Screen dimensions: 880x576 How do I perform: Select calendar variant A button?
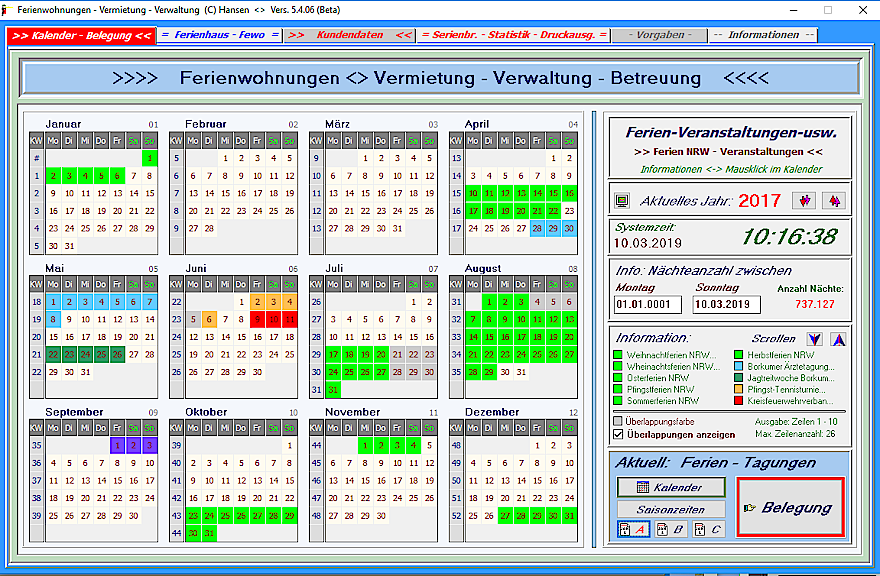(x=632, y=530)
